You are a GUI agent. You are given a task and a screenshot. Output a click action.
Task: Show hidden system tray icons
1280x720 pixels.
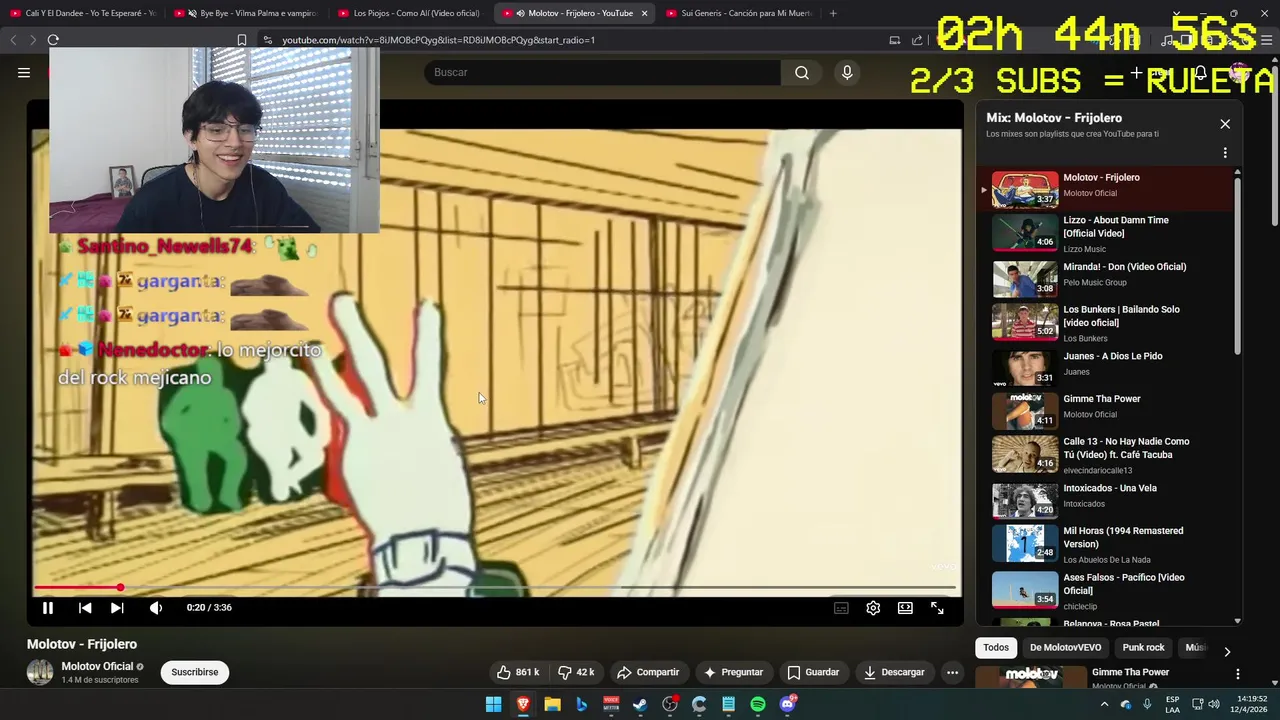[1104, 705]
